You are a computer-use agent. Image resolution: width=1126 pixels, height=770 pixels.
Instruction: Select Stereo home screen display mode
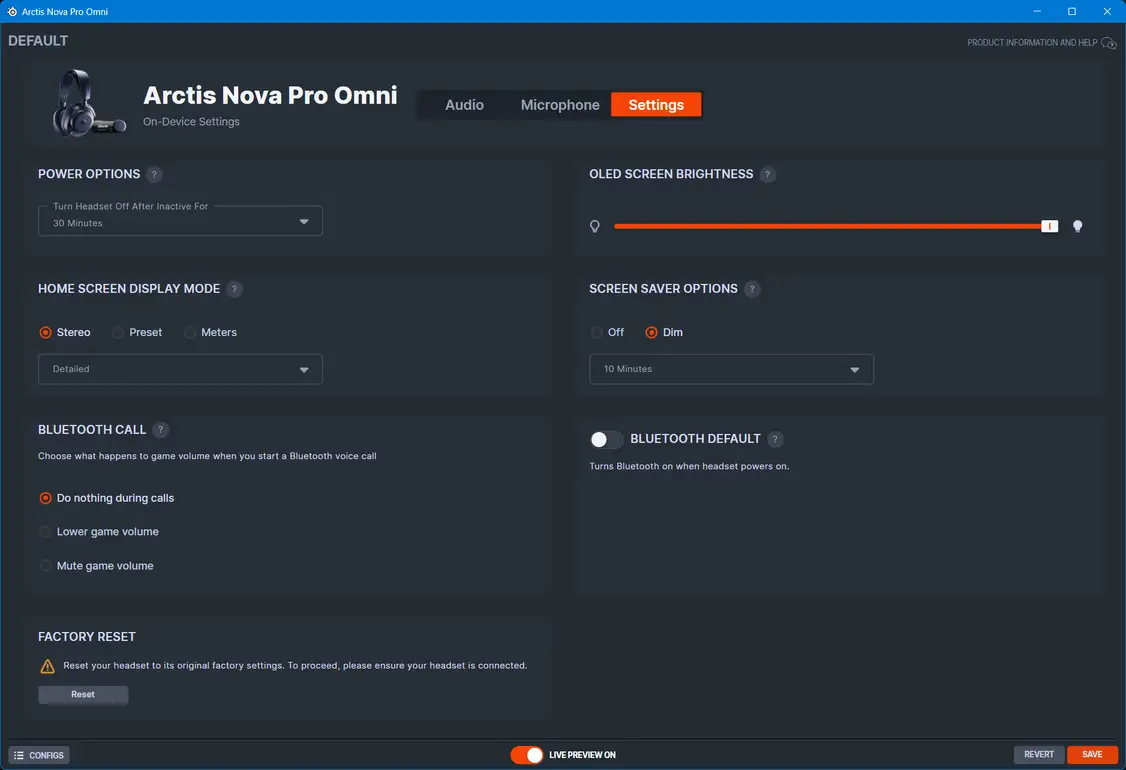[65, 333]
